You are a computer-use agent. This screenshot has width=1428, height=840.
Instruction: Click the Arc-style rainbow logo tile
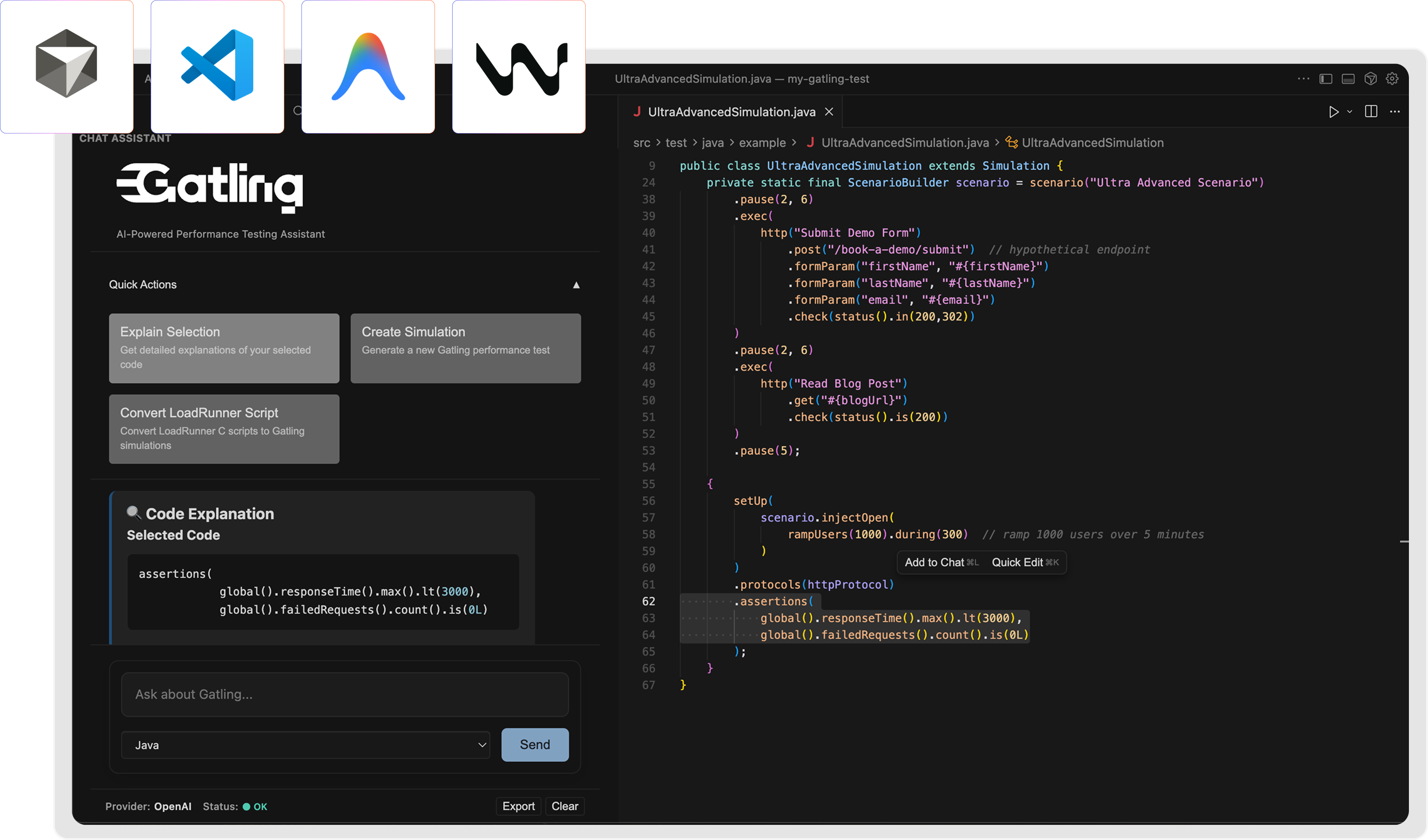(x=368, y=66)
